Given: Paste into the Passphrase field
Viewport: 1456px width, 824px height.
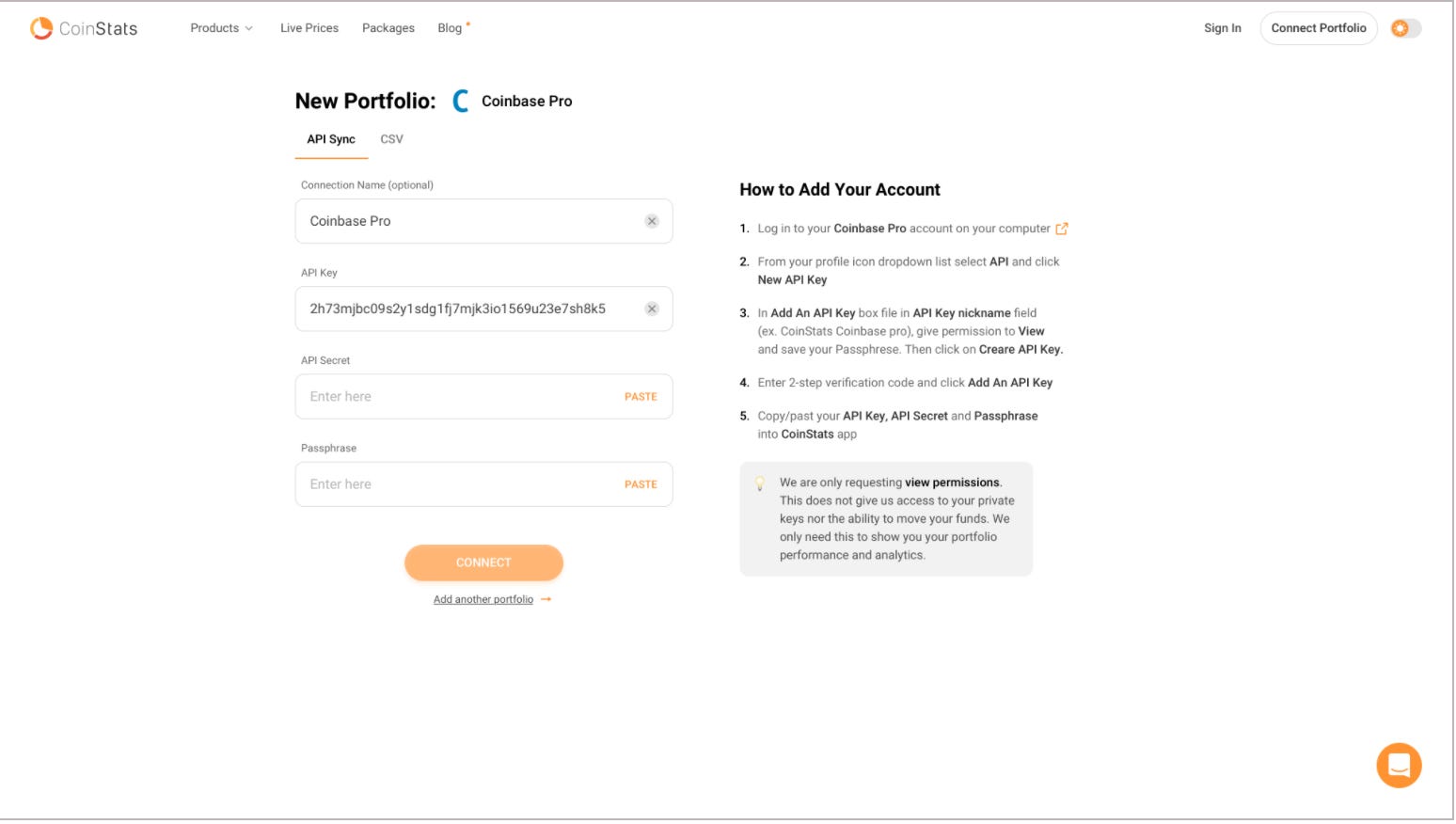Looking at the screenshot, I should pyautogui.click(x=641, y=484).
